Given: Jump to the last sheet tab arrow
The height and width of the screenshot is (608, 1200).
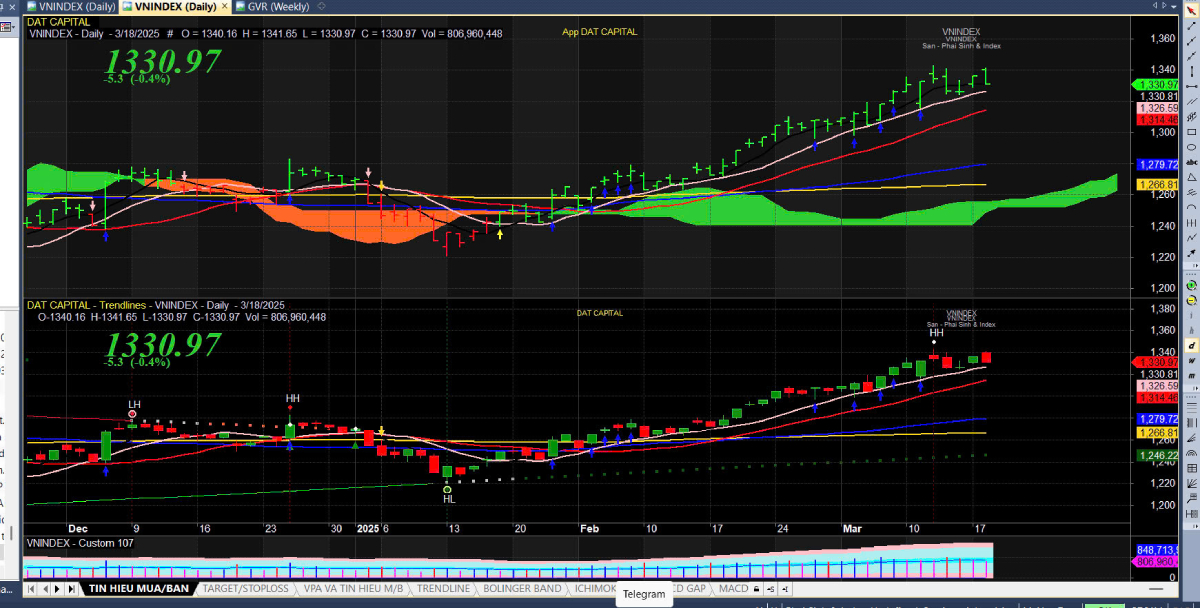Looking at the screenshot, I should [x=71, y=589].
